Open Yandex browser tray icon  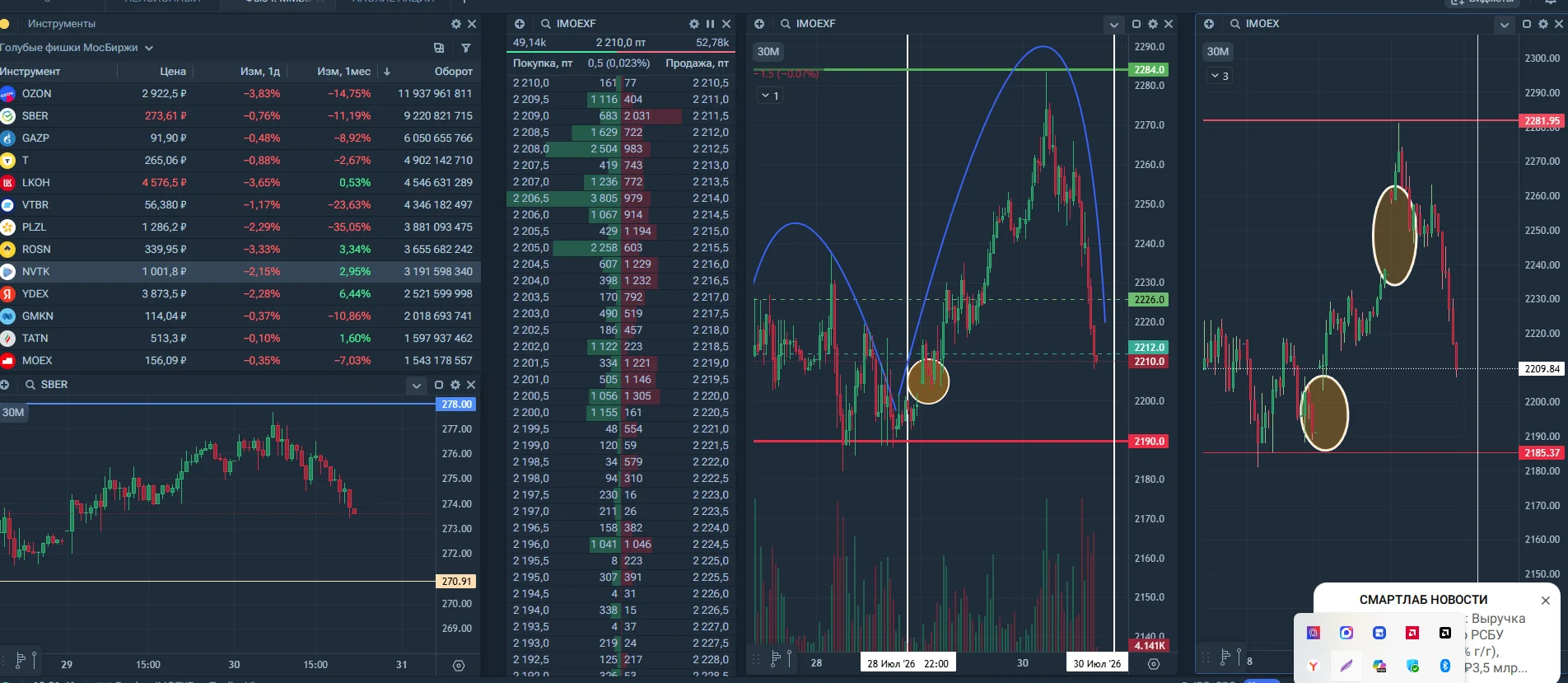point(1313,666)
